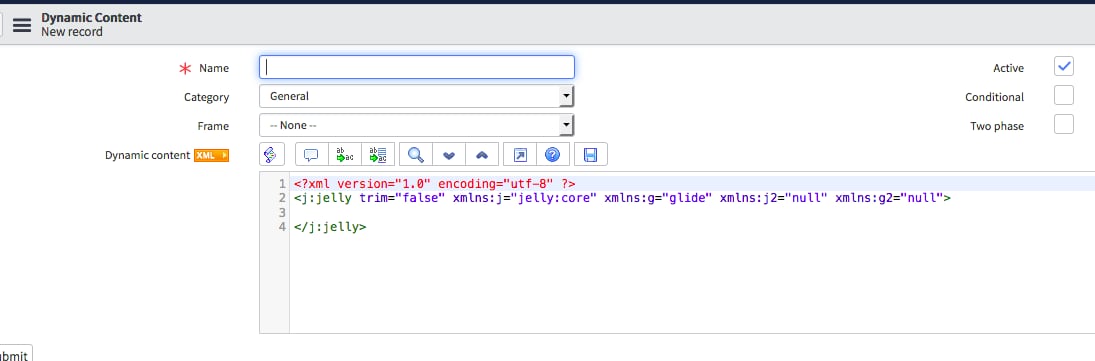Click the closing j:jelly tag
The width and height of the screenshot is (1095, 361).
click(330, 226)
